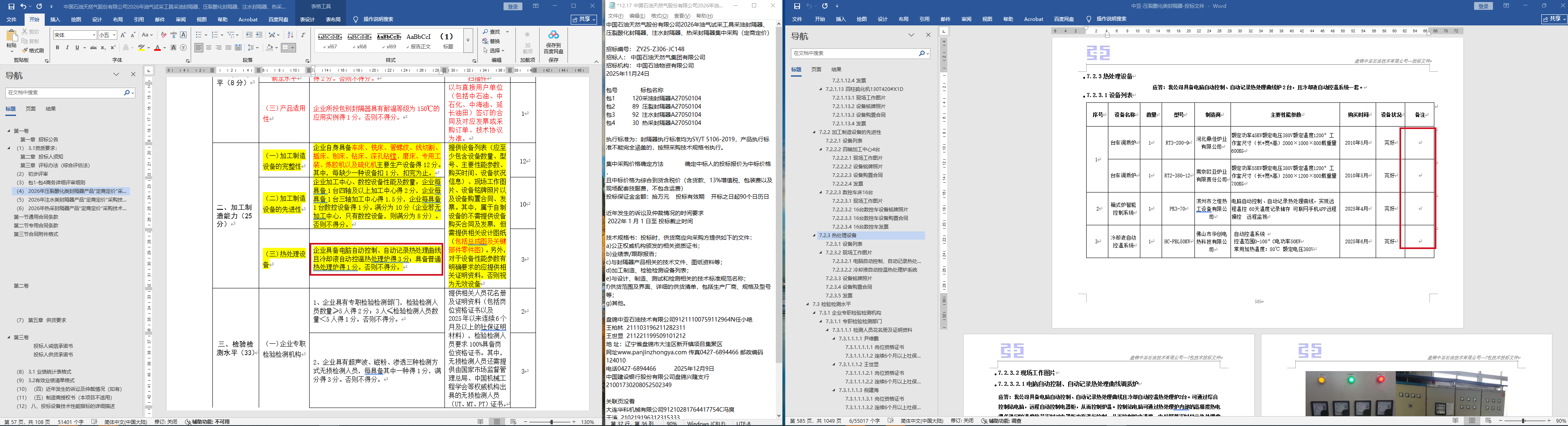This screenshot has height=426, width=1568.
Task: Click 共享 button in left Word window
Action: click(x=584, y=19)
